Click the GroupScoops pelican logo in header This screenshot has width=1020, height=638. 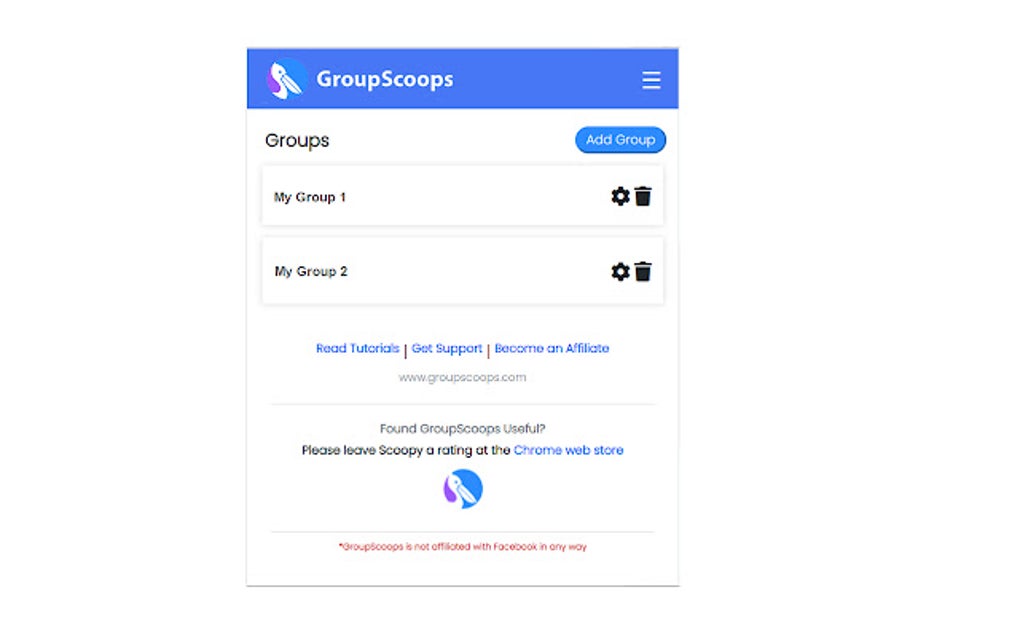click(x=286, y=79)
